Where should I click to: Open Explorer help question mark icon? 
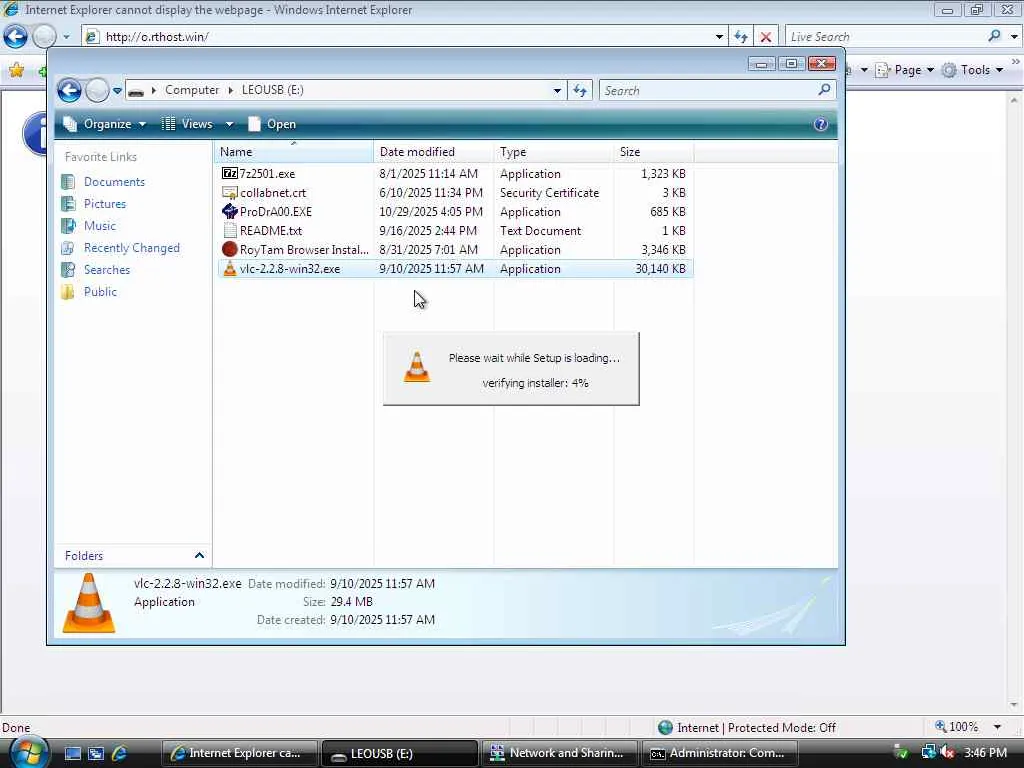click(x=821, y=124)
